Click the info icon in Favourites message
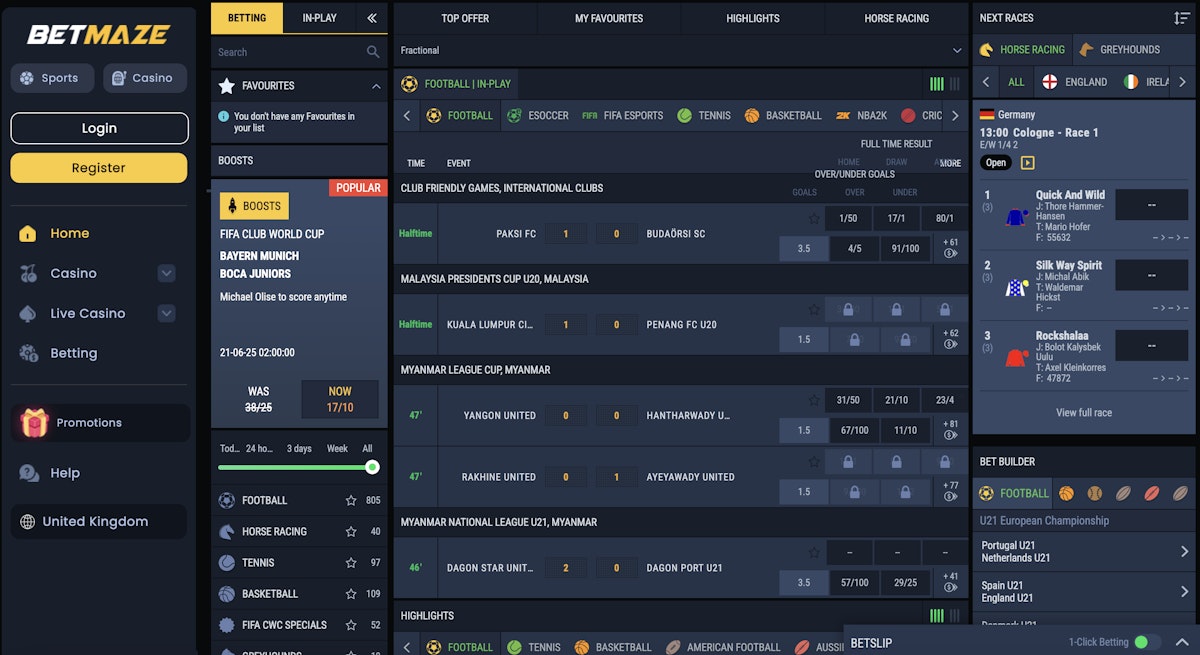 pyautogui.click(x=224, y=116)
